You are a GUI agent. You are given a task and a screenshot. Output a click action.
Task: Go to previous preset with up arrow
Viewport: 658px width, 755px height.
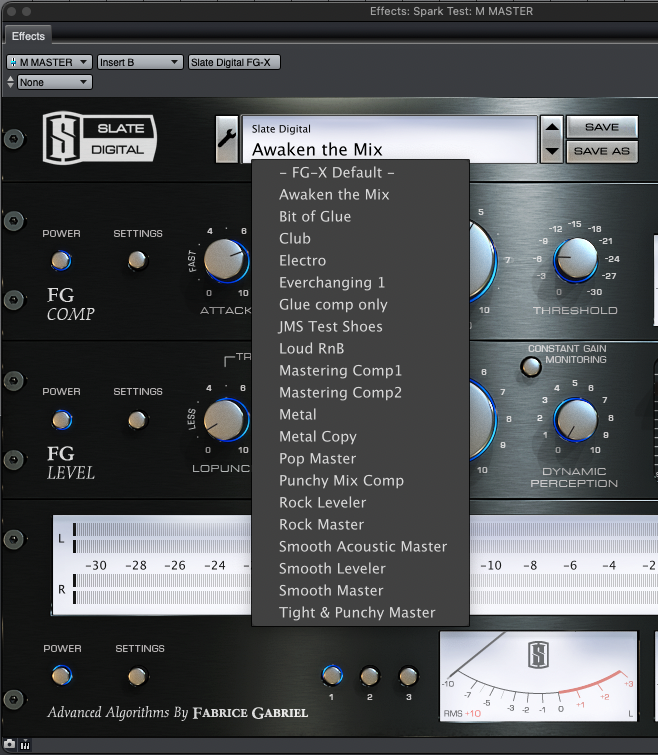(x=552, y=128)
